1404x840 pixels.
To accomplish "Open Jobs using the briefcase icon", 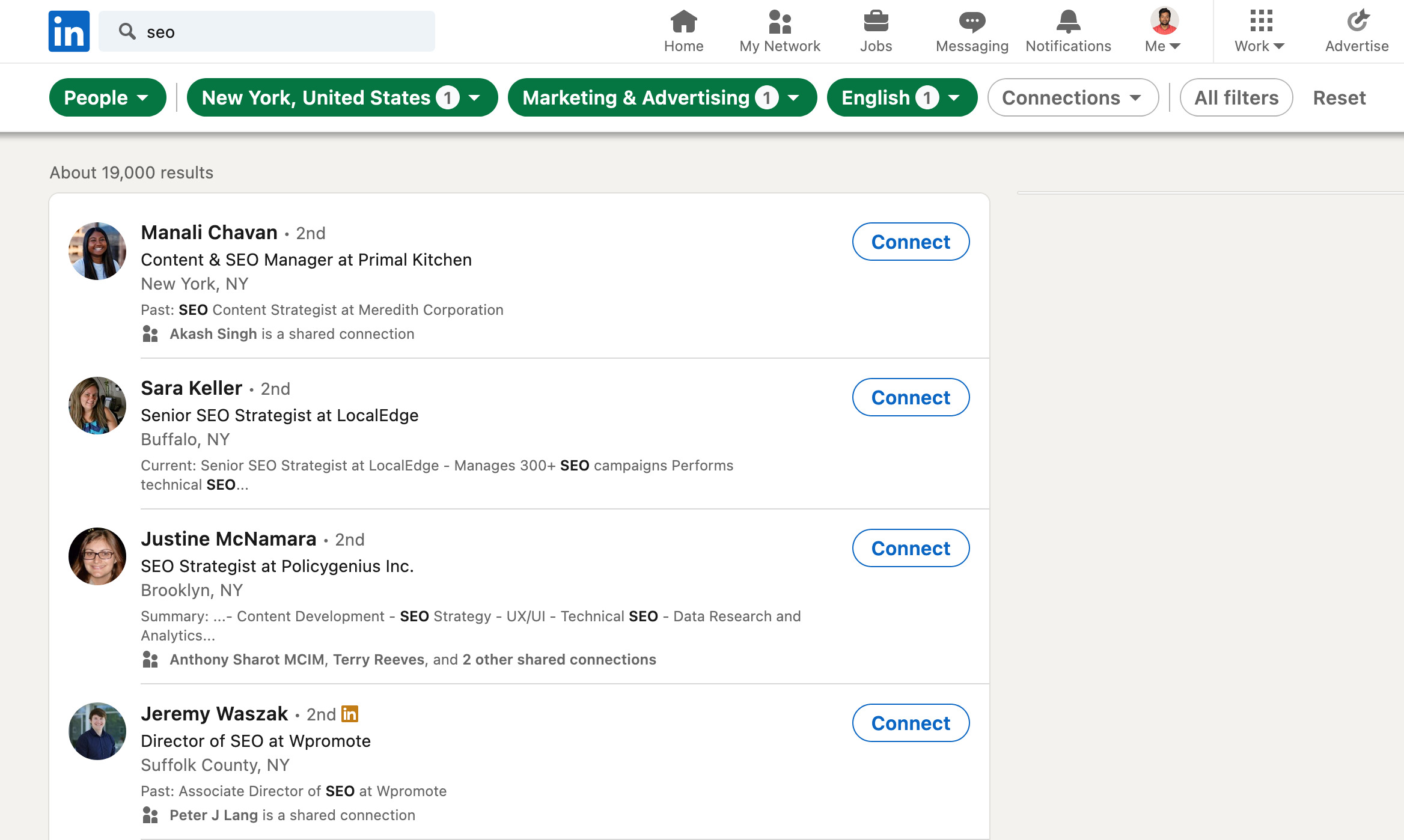I will [877, 23].
